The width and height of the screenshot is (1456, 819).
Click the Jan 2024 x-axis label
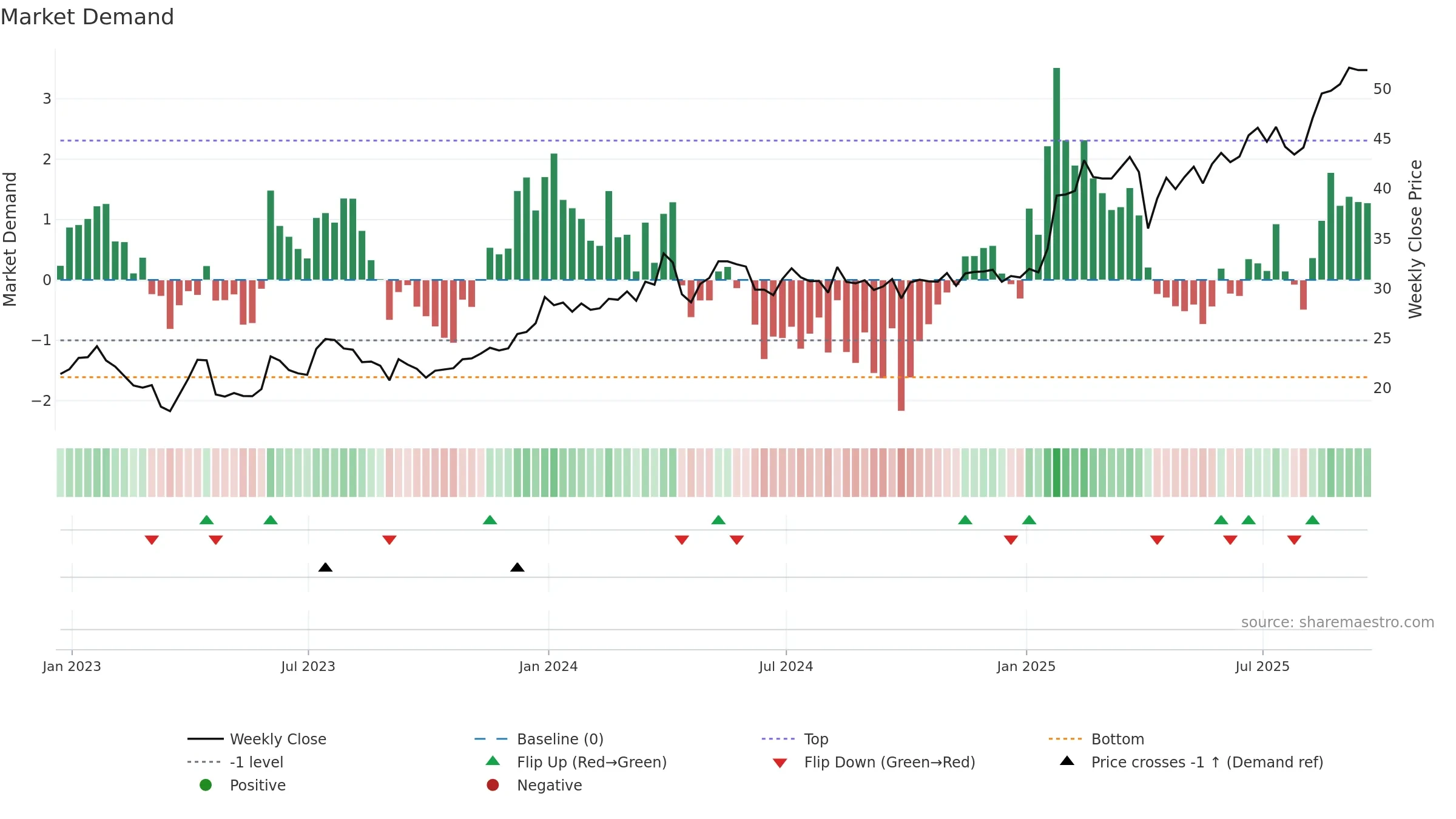(548, 666)
